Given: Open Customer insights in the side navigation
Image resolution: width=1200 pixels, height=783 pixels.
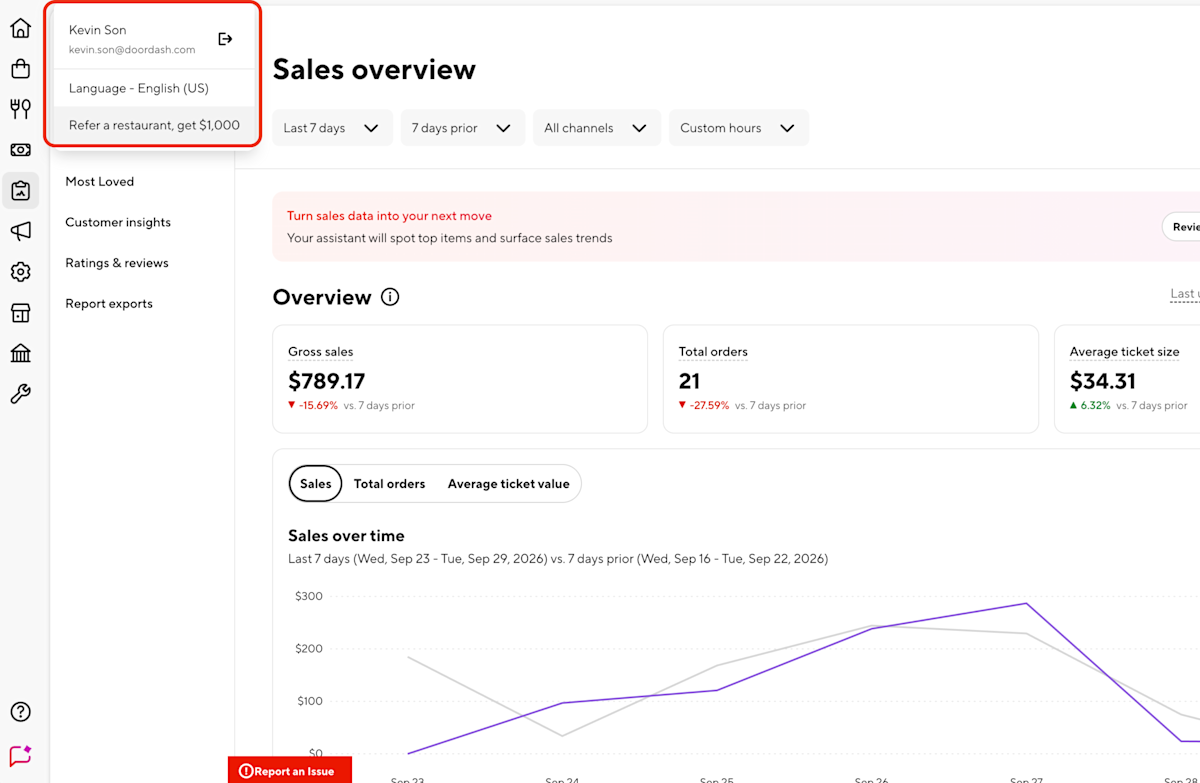Looking at the screenshot, I should (x=118, y=222).
